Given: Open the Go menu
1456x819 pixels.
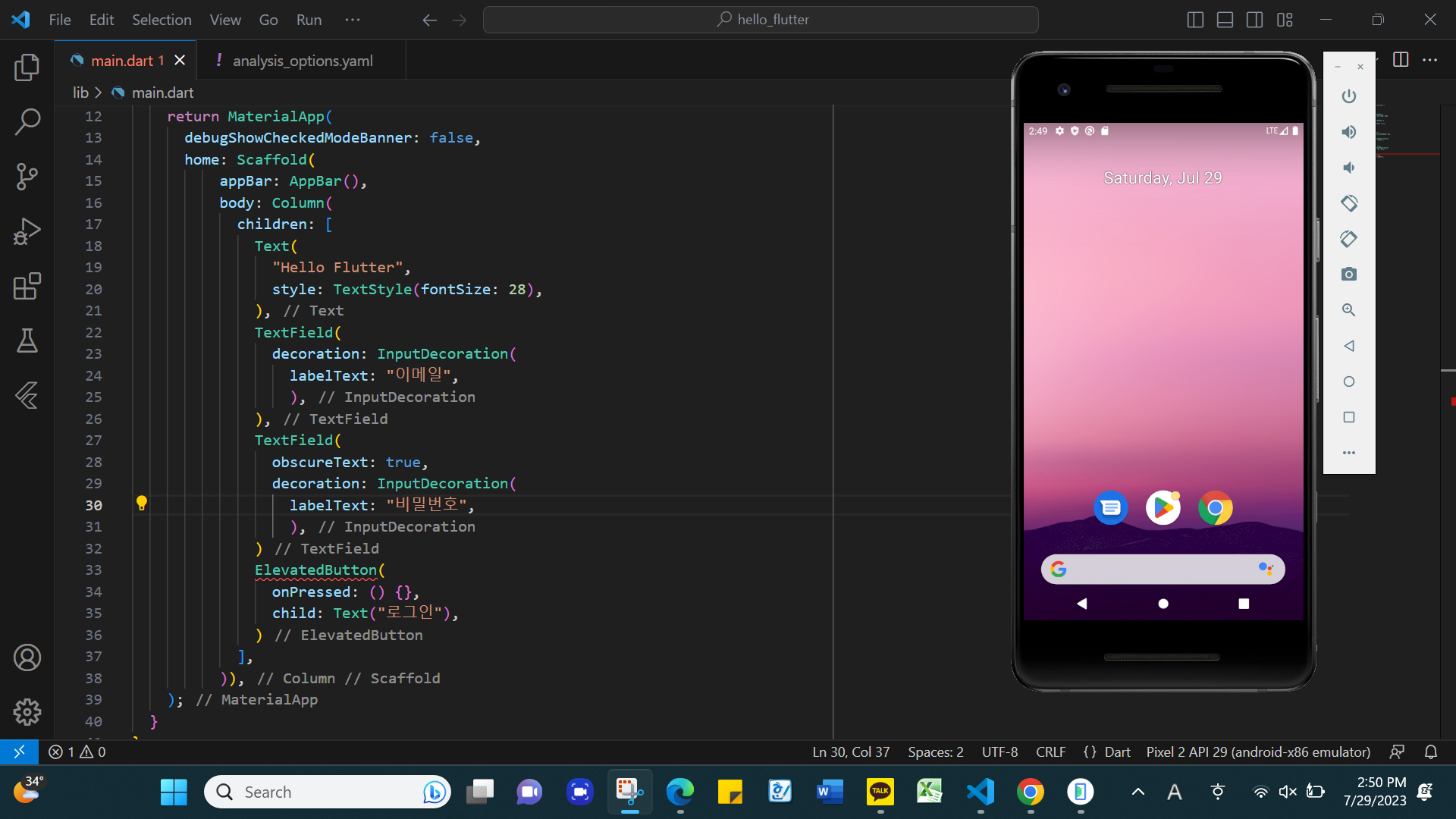Looking at the screenshot, I should [268, 20].
